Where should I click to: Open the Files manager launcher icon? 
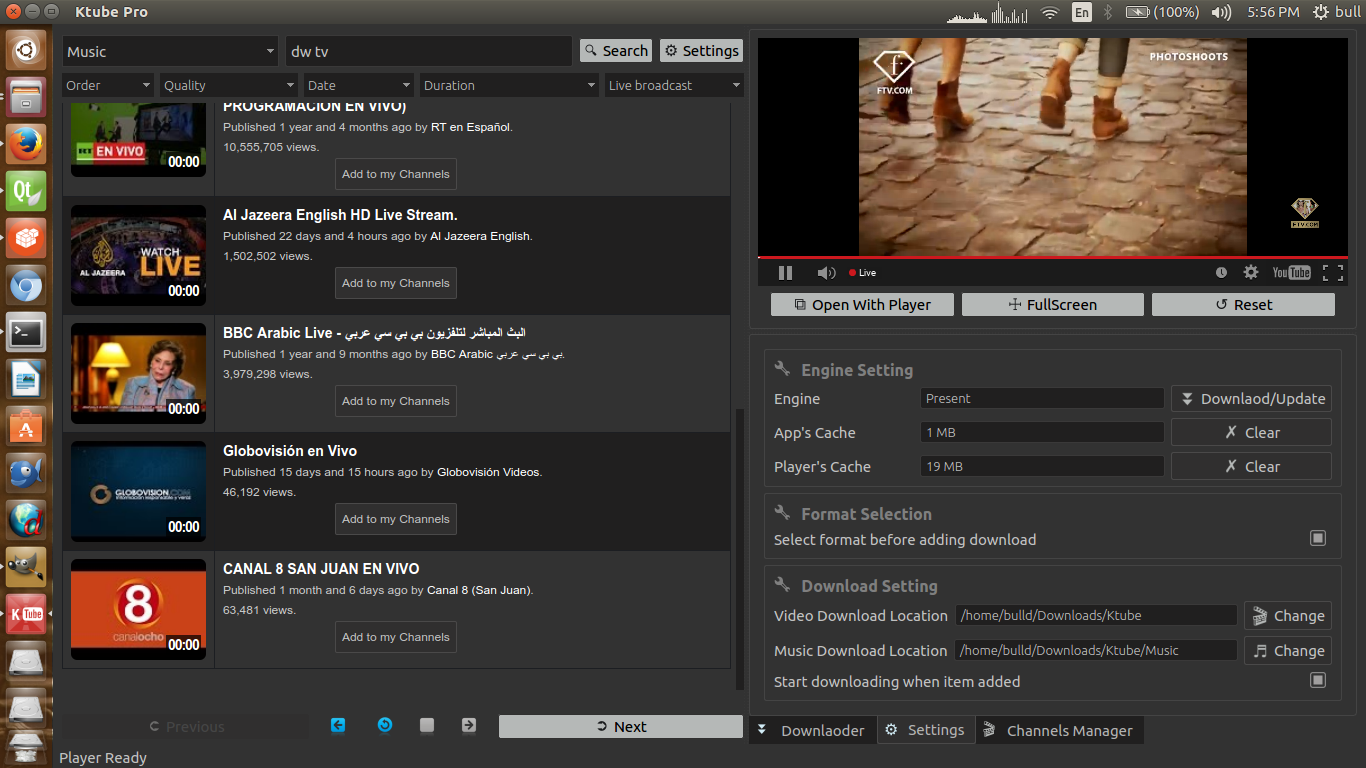click(26, 96)
